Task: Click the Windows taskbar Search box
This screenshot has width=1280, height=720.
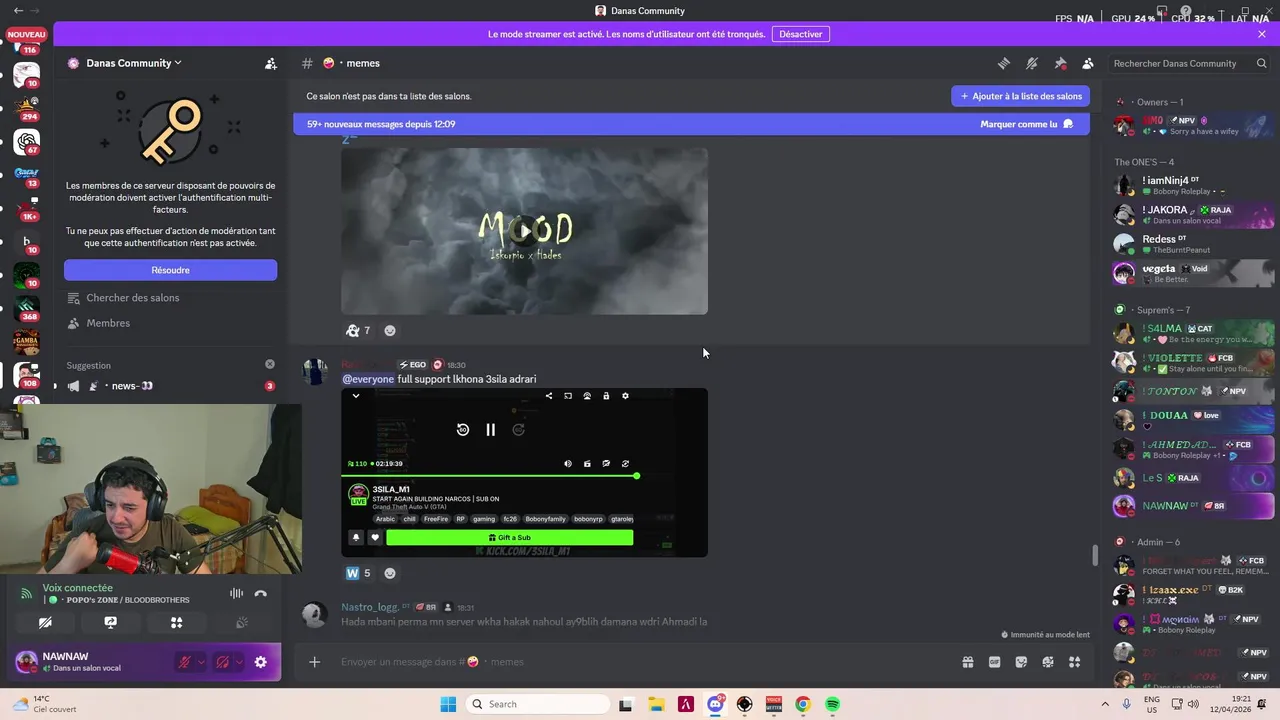Action: [539, 704]
